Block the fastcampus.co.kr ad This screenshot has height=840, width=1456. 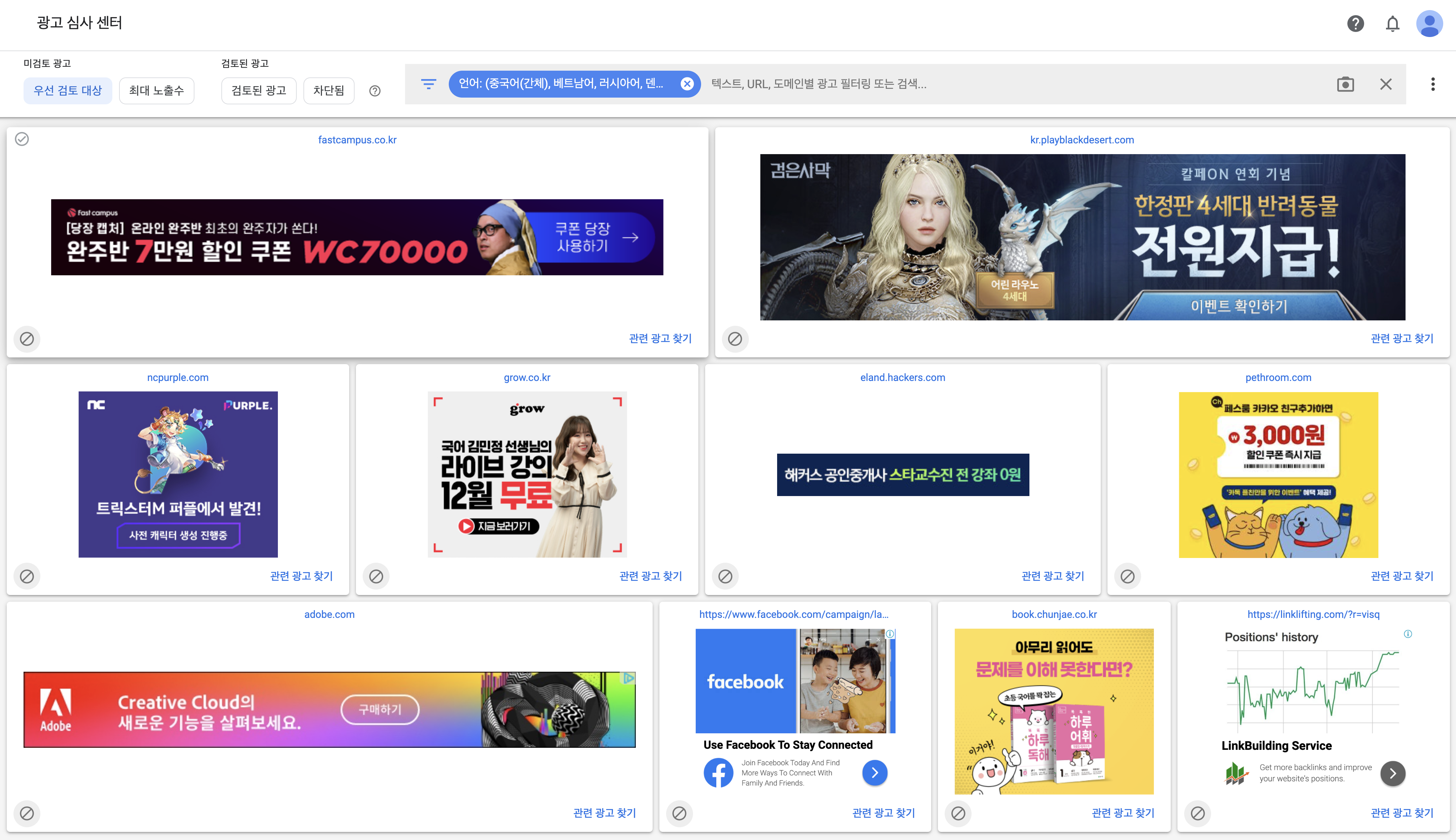27,339
